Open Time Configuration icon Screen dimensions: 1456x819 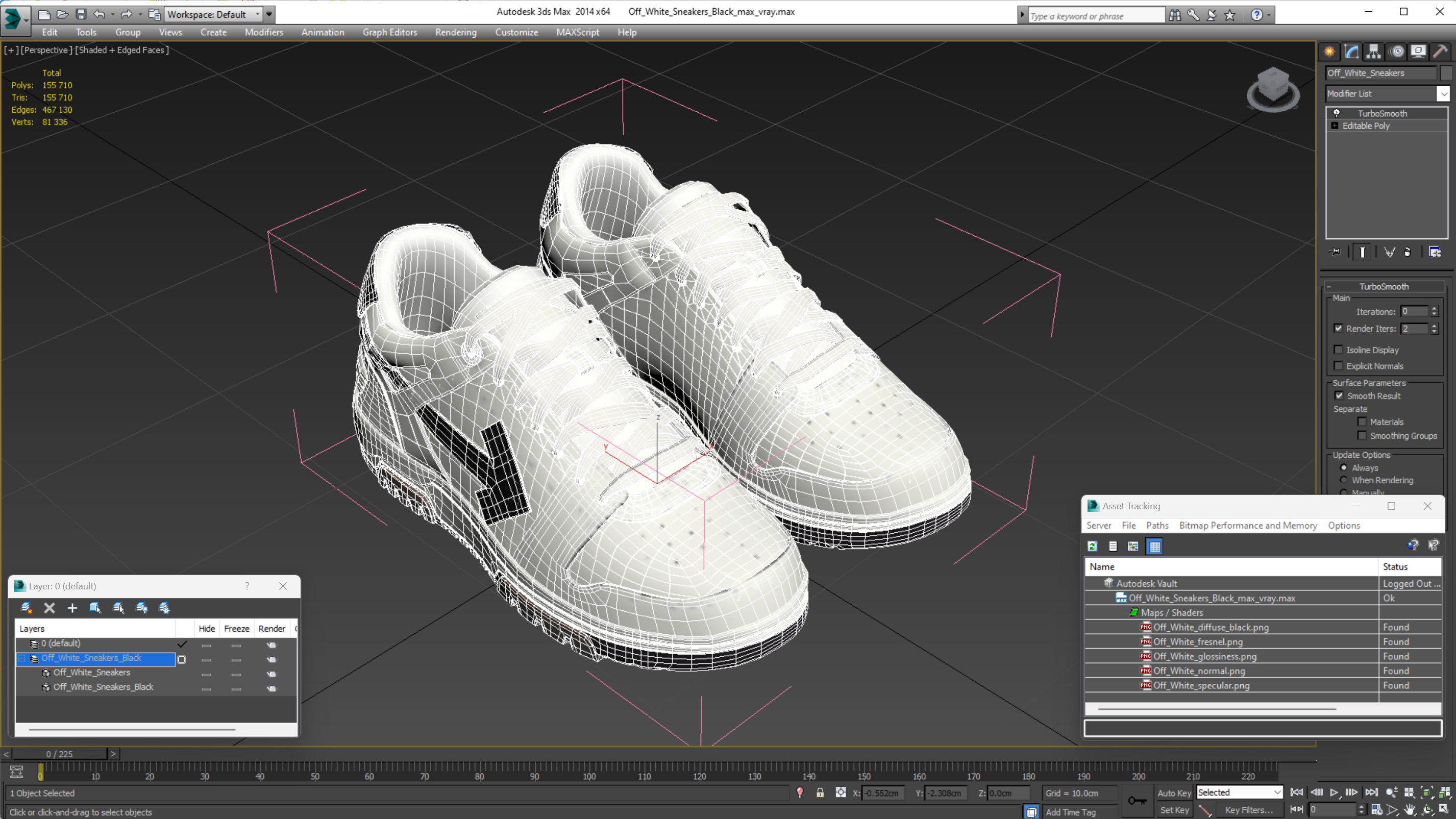(1377, 810)
